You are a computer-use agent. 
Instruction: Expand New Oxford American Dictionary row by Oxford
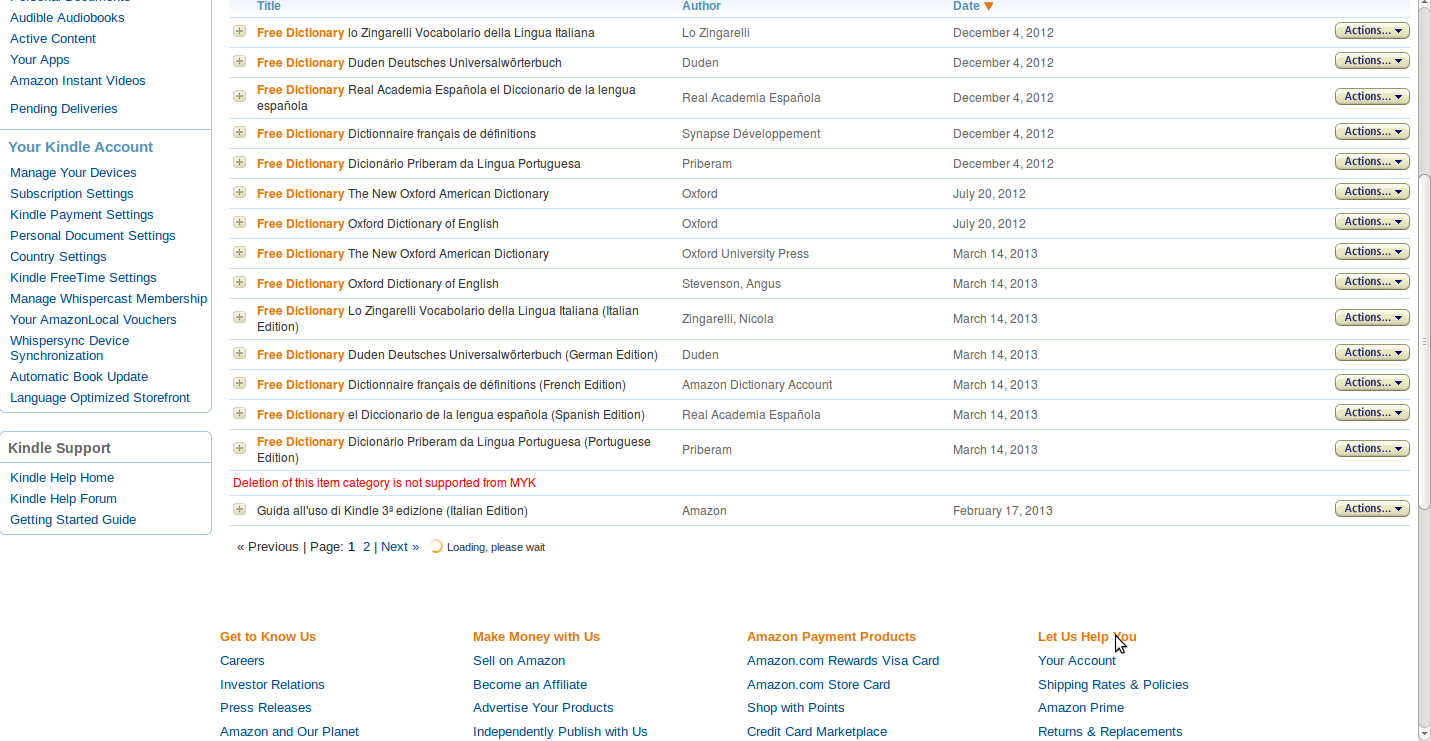coord(239,192)
